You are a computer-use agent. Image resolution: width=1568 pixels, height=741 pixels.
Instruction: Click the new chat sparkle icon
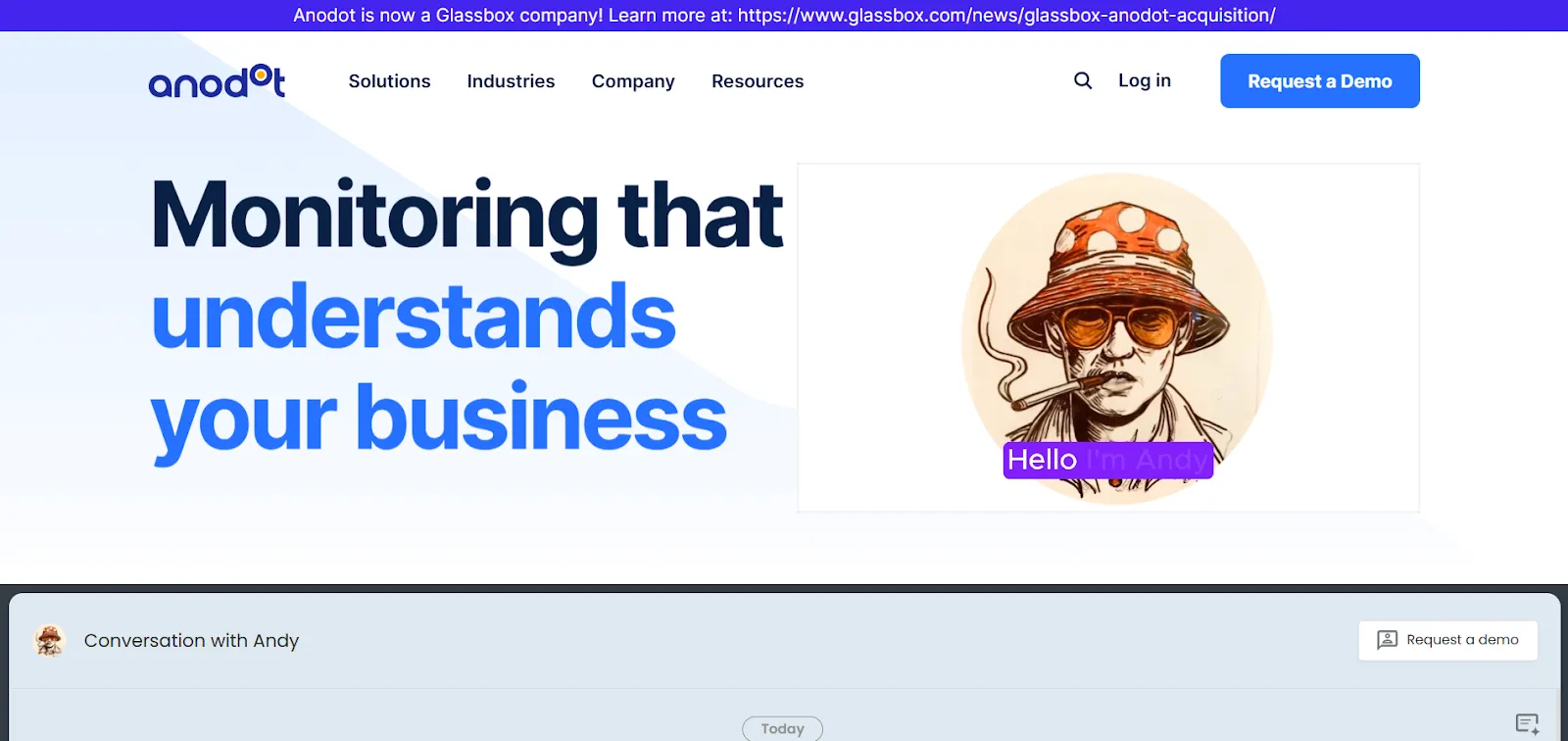1527,724
